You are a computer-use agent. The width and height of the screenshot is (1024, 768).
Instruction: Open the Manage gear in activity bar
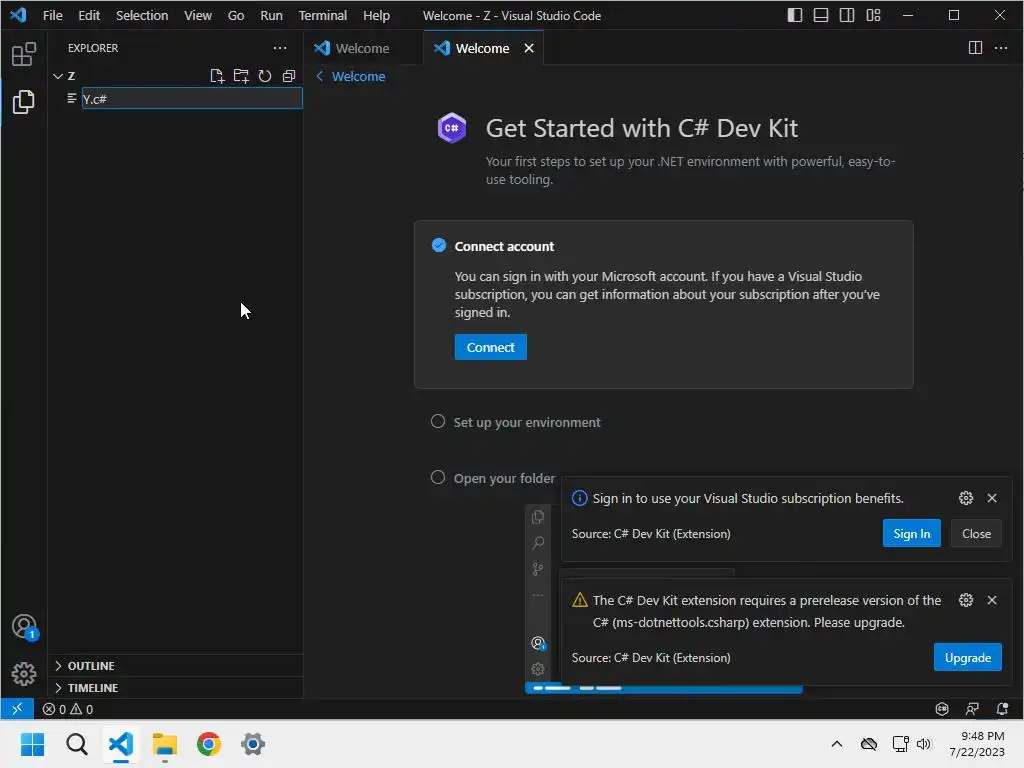(24, 673)
